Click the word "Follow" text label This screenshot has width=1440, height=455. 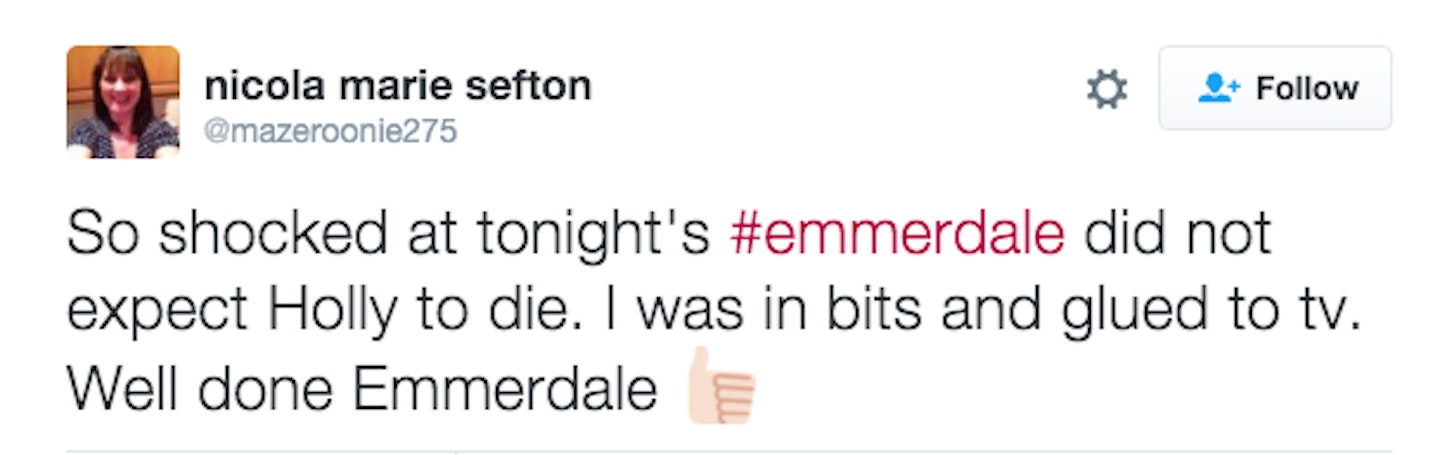point(1307,89)
